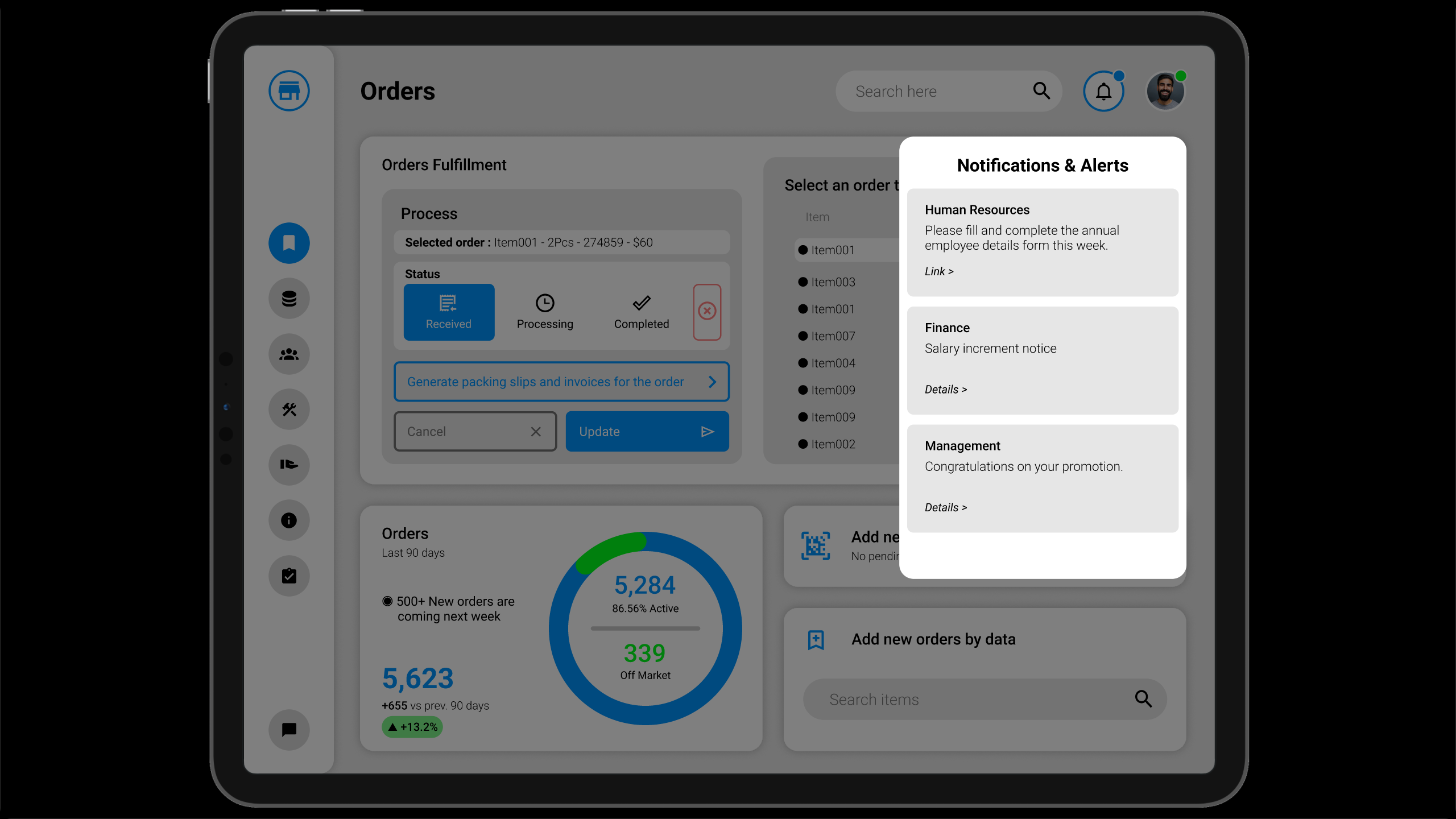Click the Update button
This screenshot has width=1456, height=819.
[x=647, y=431]
